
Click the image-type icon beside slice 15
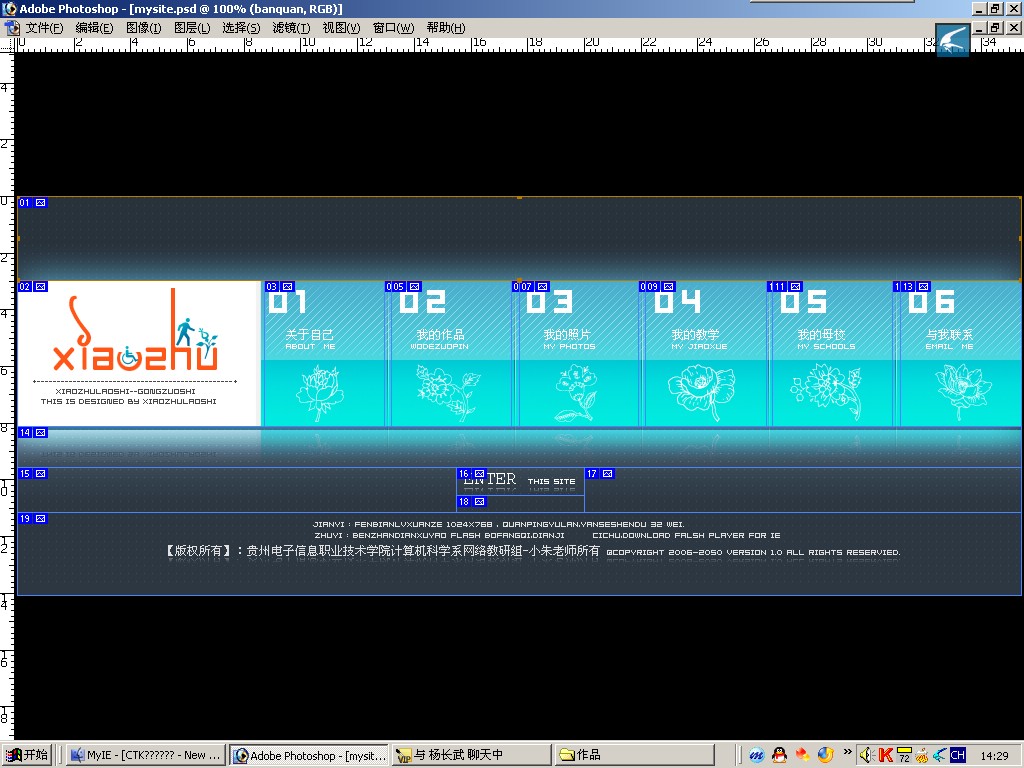tap(40, 473)
